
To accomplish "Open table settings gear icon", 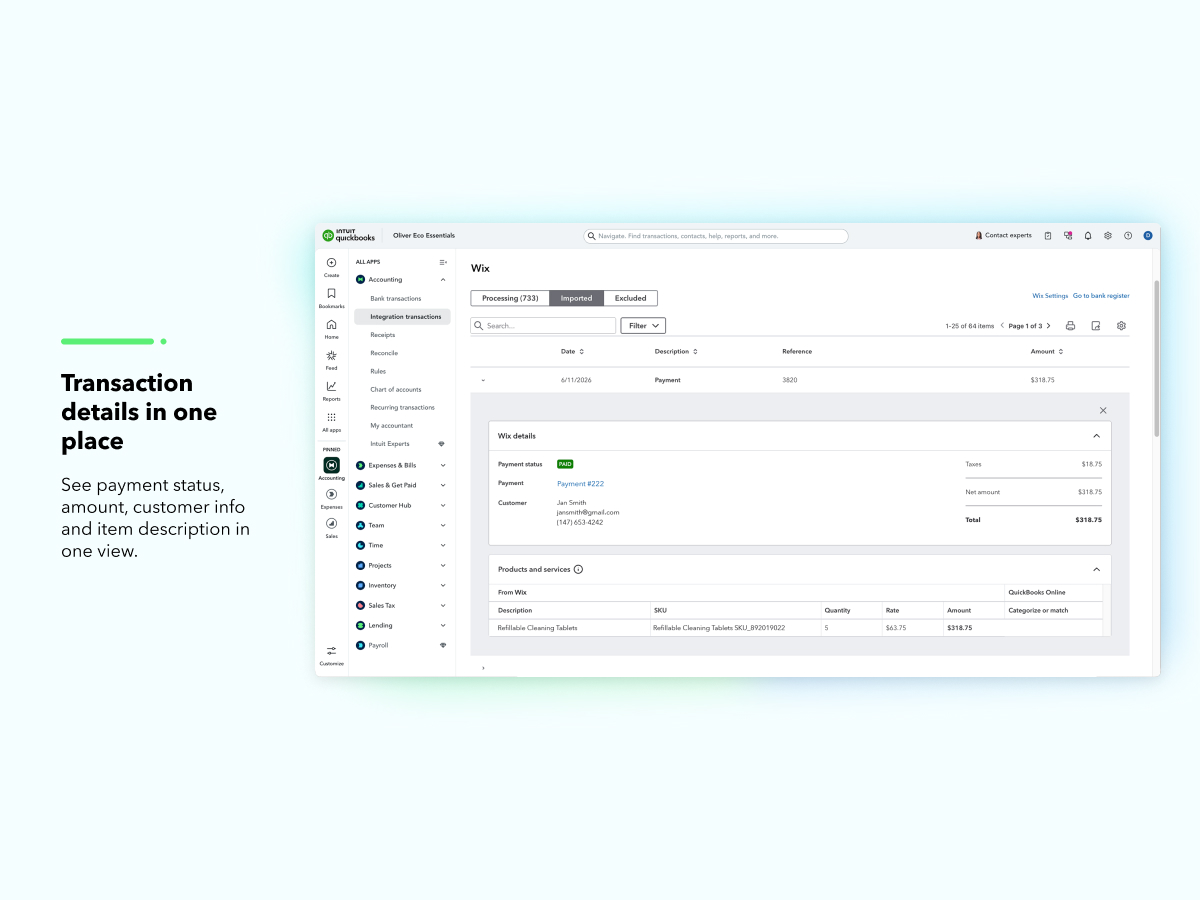I will 1121,326.
